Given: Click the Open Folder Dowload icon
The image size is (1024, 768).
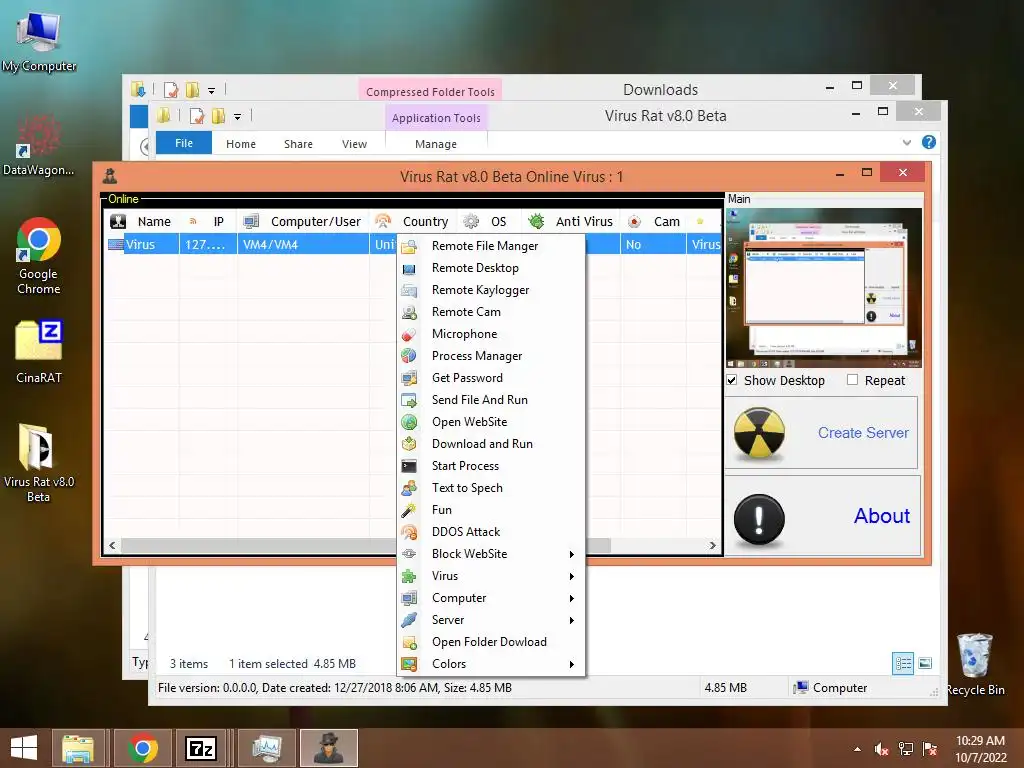Looking at the screenshot, I should coord(409,642).
